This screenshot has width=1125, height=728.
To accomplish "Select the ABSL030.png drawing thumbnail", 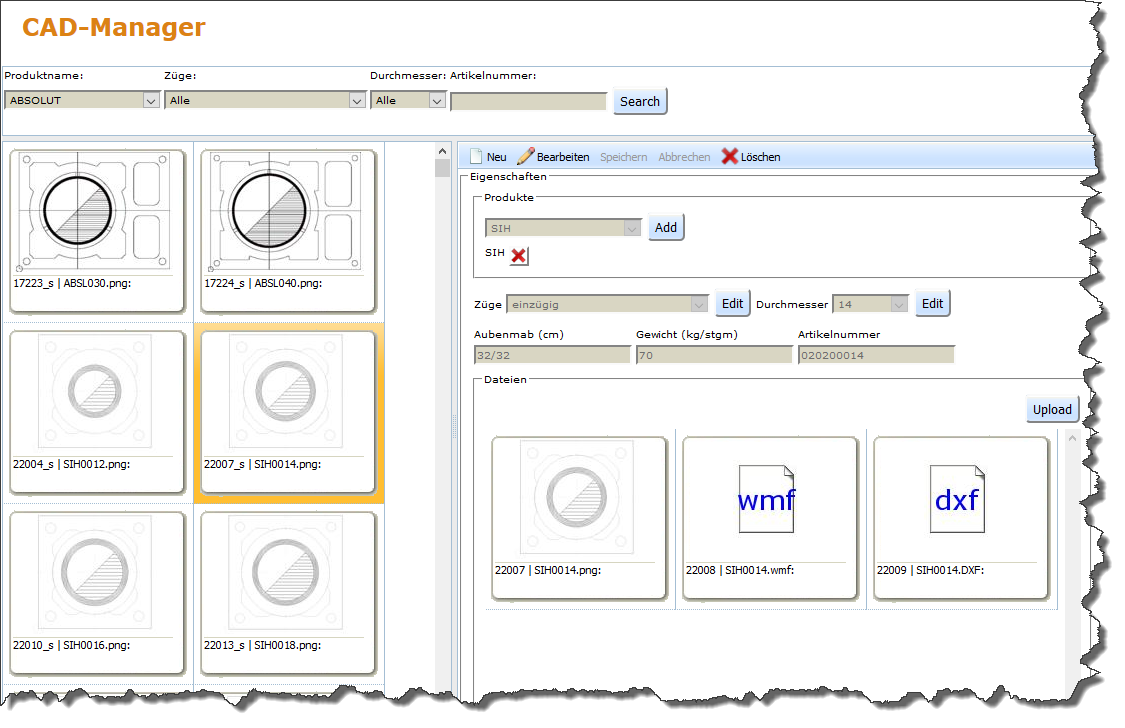I will click(97, 211).
